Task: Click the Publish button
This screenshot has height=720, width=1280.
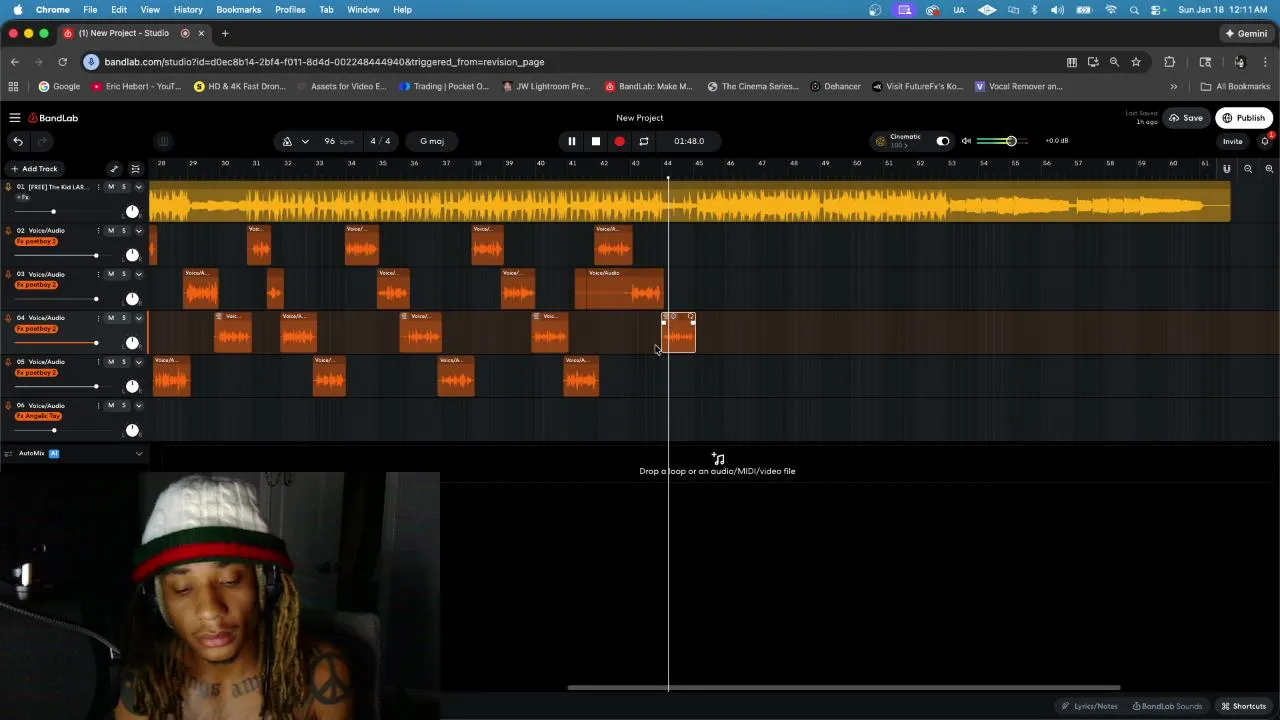Action: pos(1244,118)
